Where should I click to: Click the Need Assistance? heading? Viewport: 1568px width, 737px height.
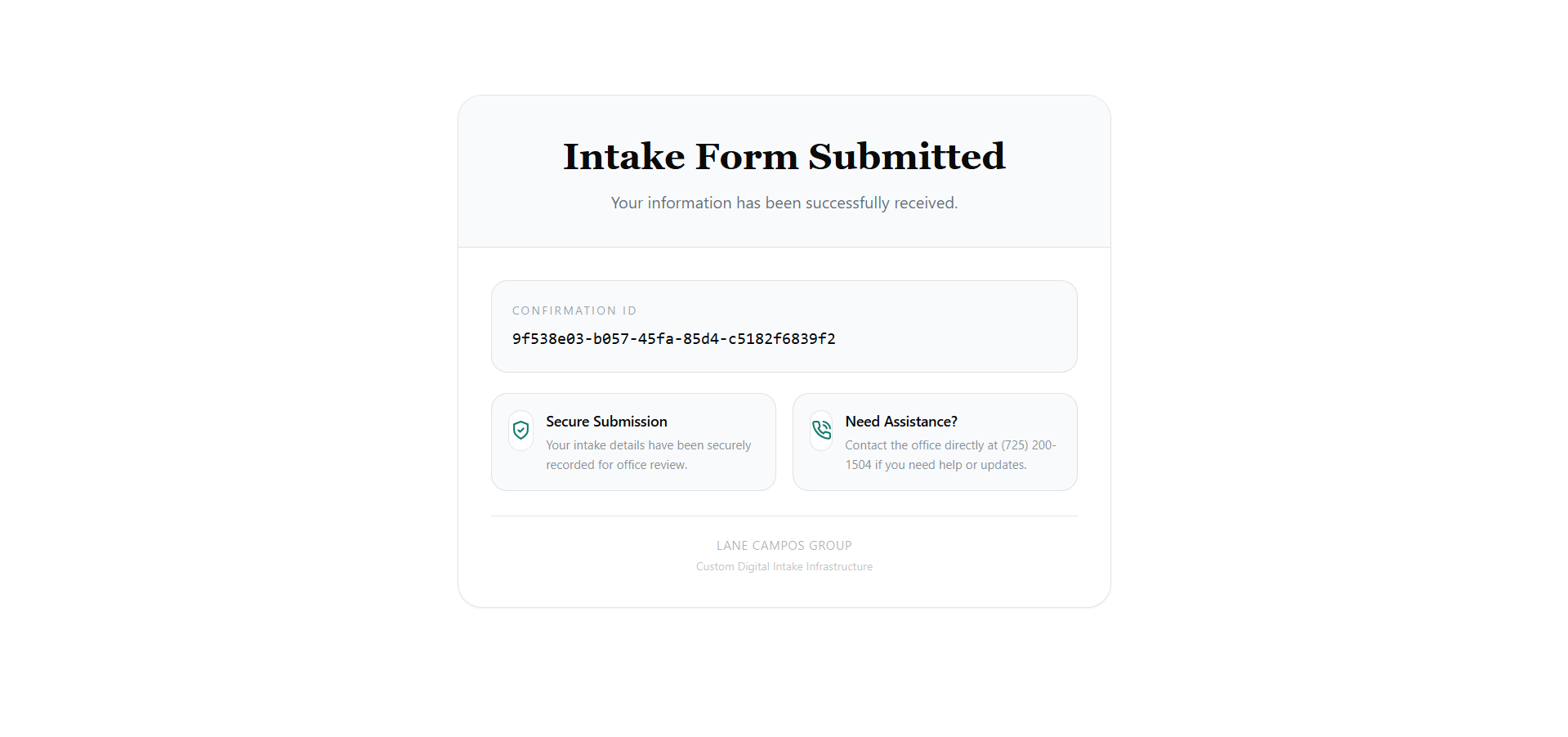(x=900, y=421)
